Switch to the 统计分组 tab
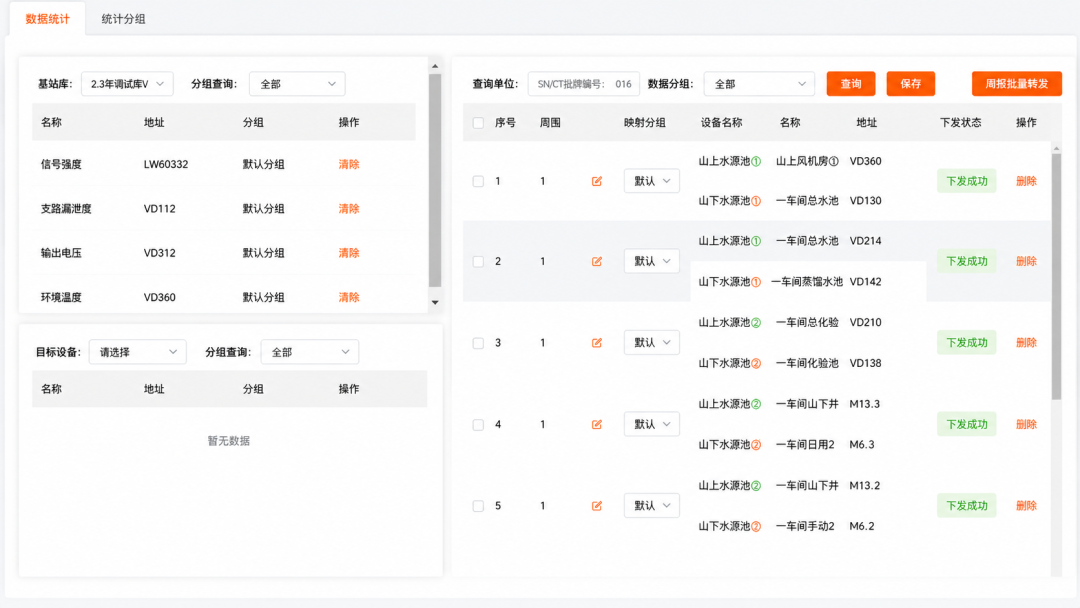The width and height of the screenshot is (1080, 608). click(x=123, y=19)
